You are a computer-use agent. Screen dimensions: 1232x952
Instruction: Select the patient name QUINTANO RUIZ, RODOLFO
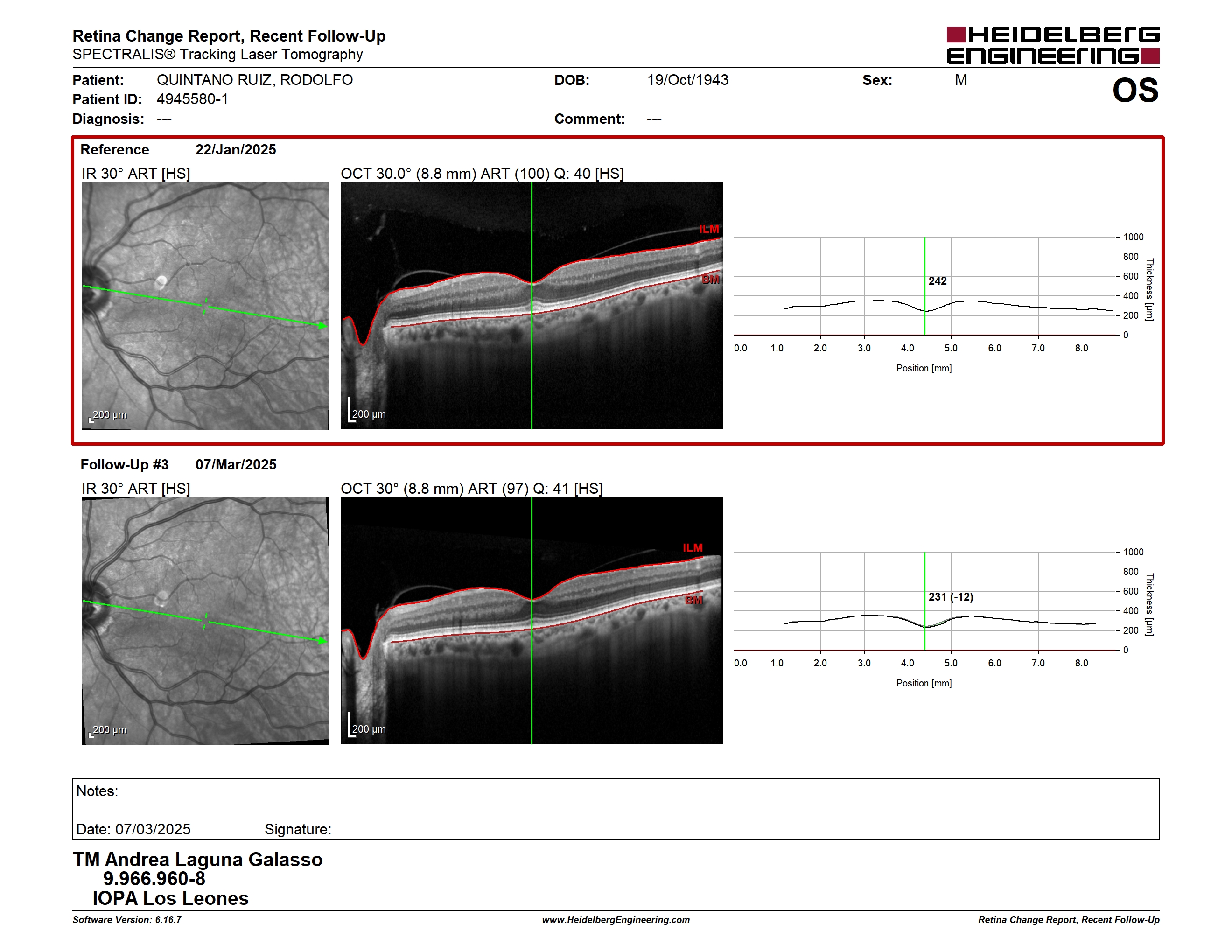(x=254, y=80)
